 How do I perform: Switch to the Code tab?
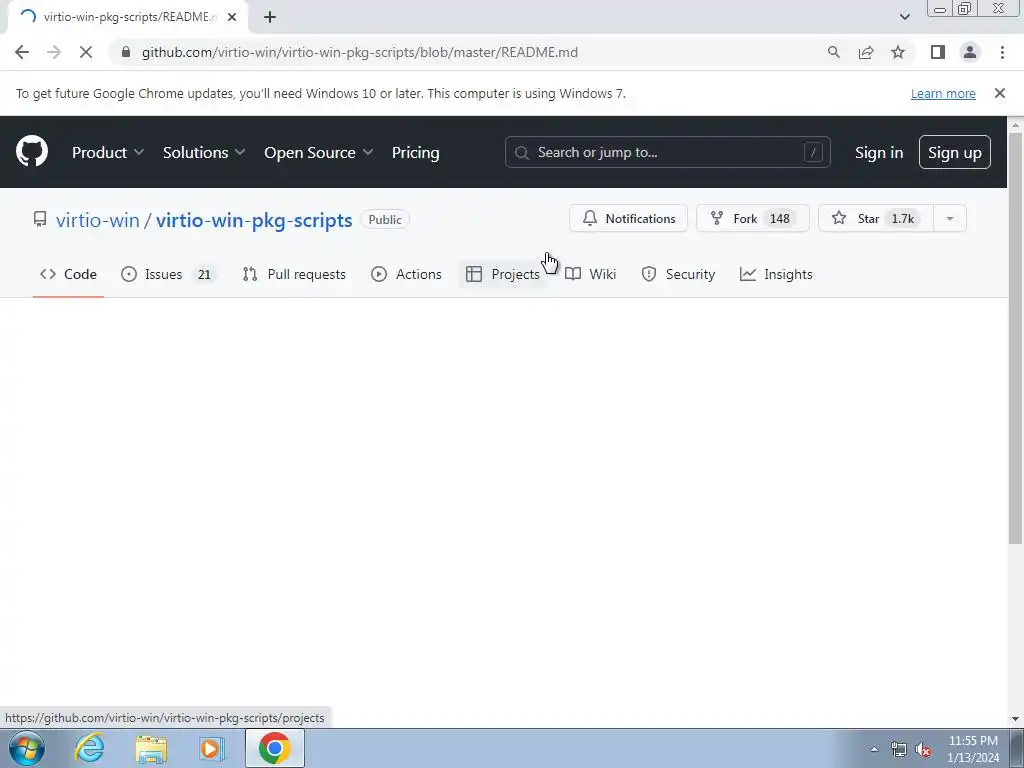tap(69, 274)
